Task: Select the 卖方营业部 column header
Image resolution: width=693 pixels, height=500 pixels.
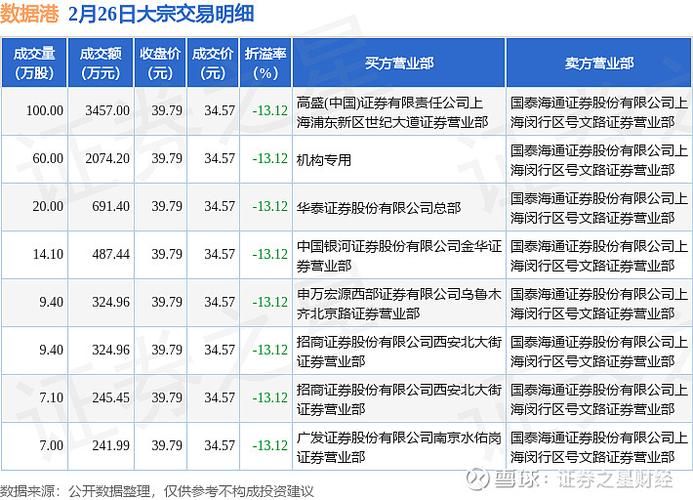Action: (599, 63)
